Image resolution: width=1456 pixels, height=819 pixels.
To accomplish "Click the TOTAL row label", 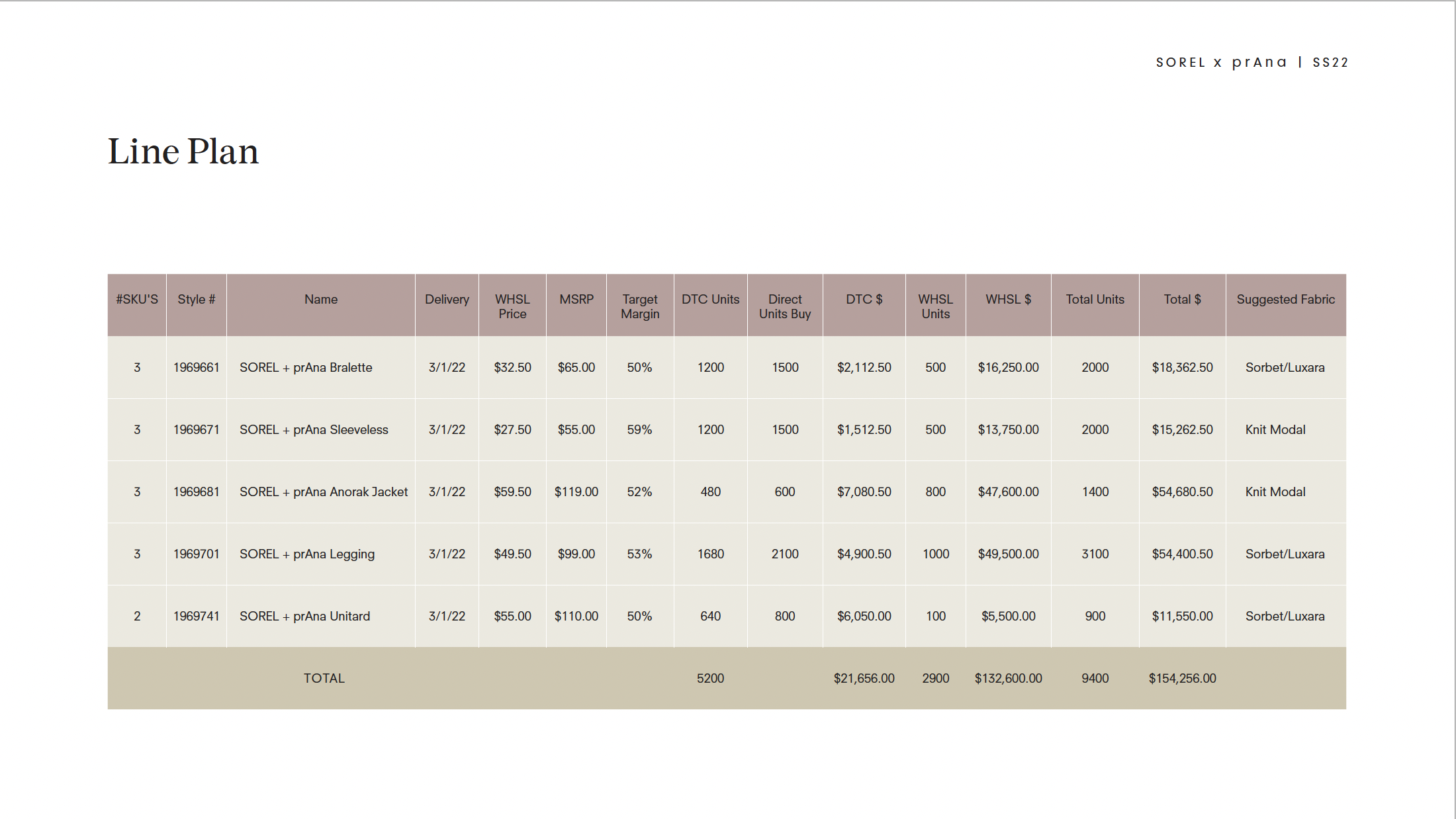I will pyautogui.click(x=324, y=678).
